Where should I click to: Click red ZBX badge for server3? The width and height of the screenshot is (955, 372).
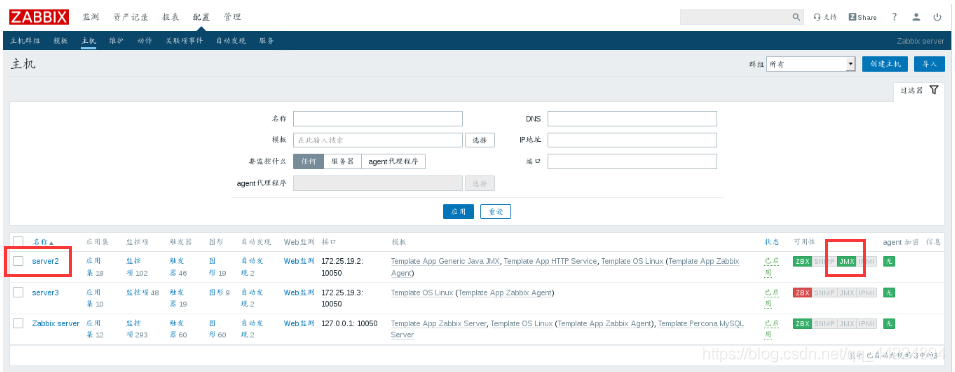point(802,292)
